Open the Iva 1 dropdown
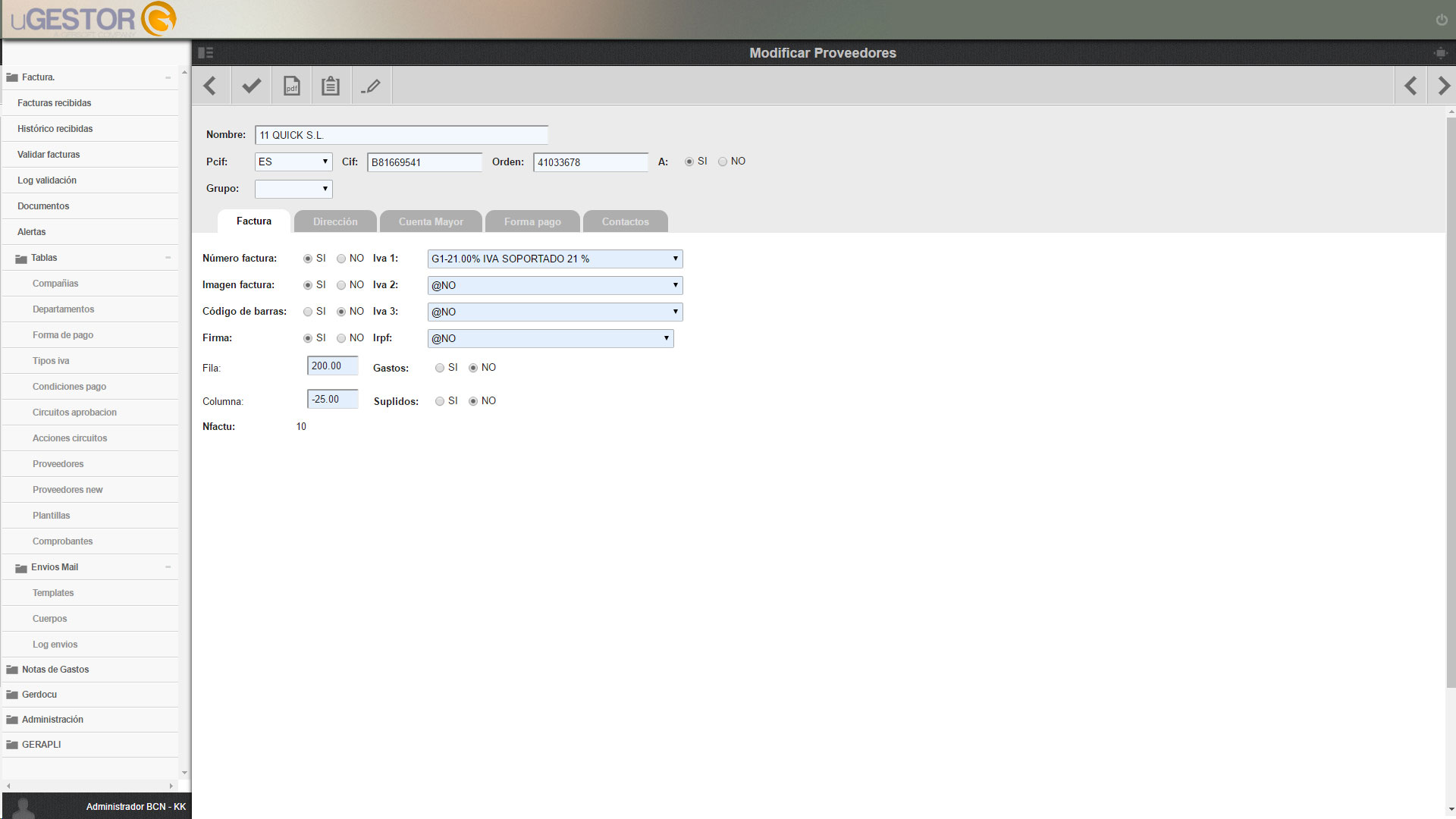Viewport: 1456px width, 819px height. click(555, 259)
